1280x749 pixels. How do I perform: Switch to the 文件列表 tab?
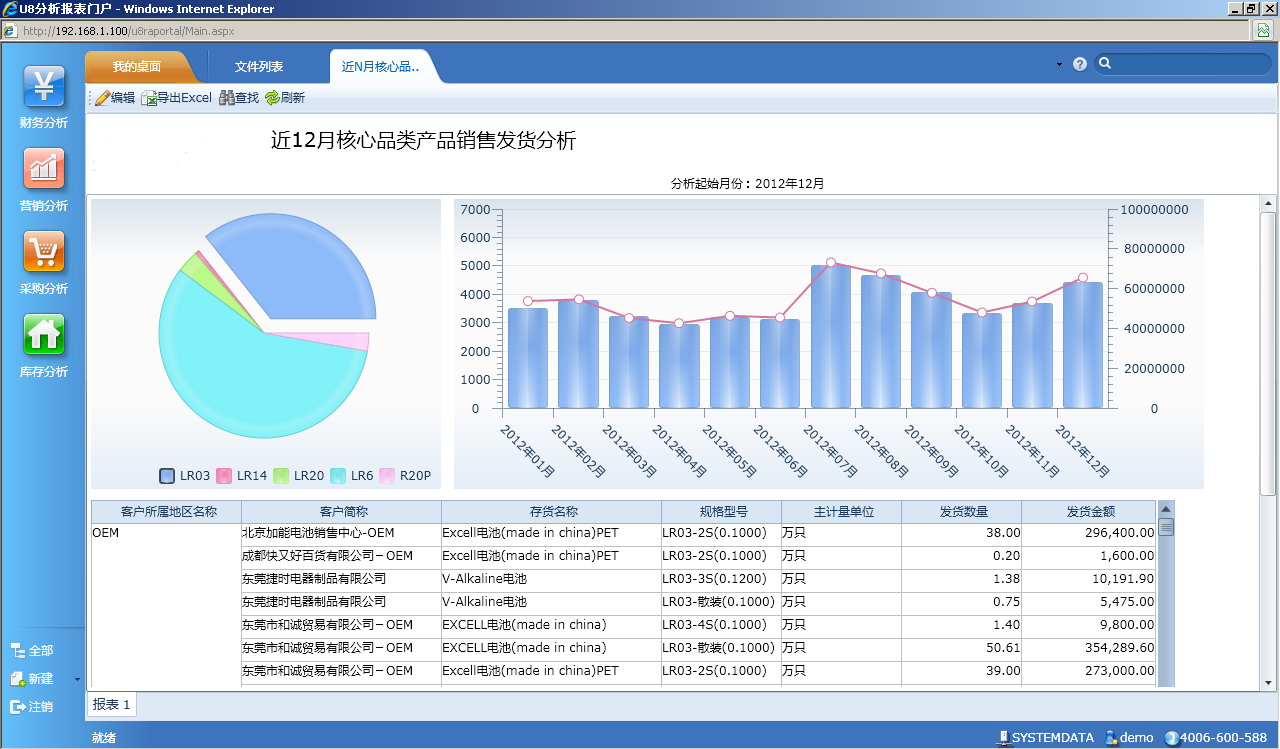pyautogui.click(x=259, y=67)
